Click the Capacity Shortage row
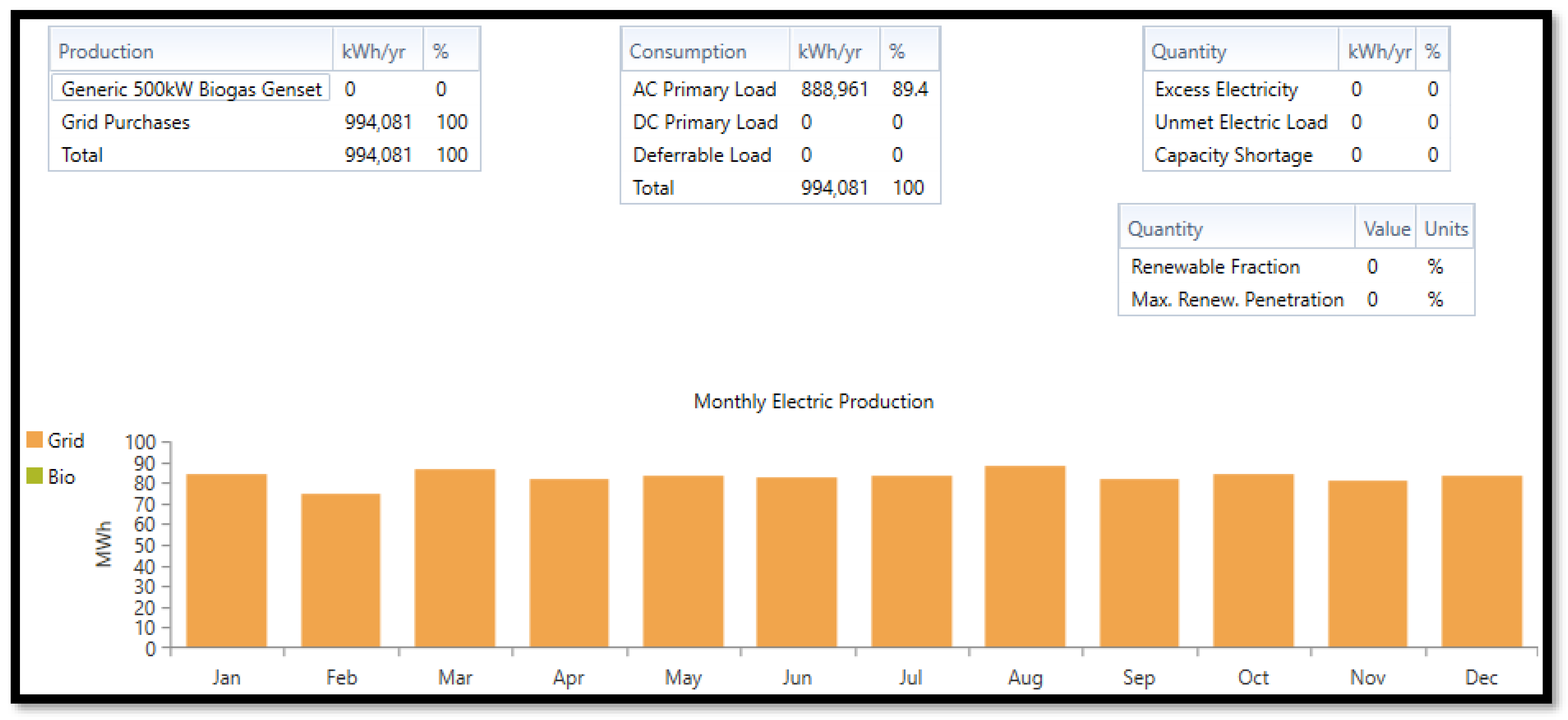 (x=1233, y=155)
